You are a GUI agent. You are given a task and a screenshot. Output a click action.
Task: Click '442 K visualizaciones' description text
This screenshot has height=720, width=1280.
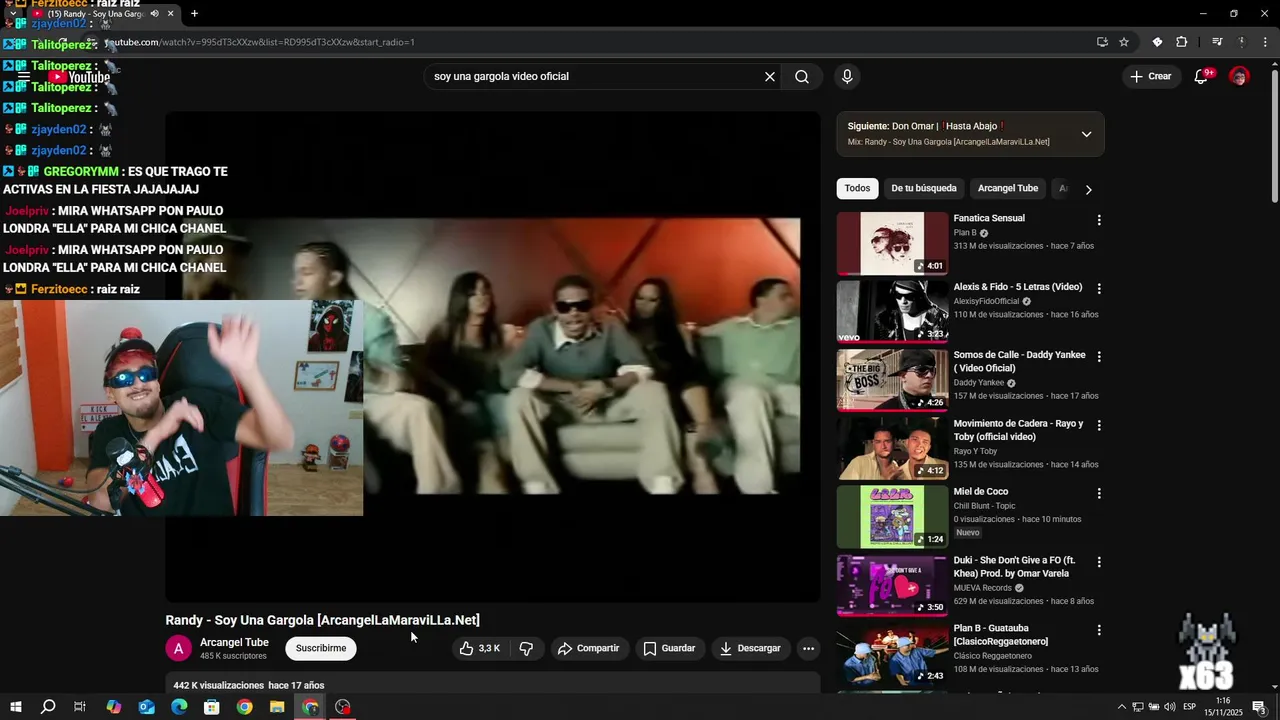[218, 686]
